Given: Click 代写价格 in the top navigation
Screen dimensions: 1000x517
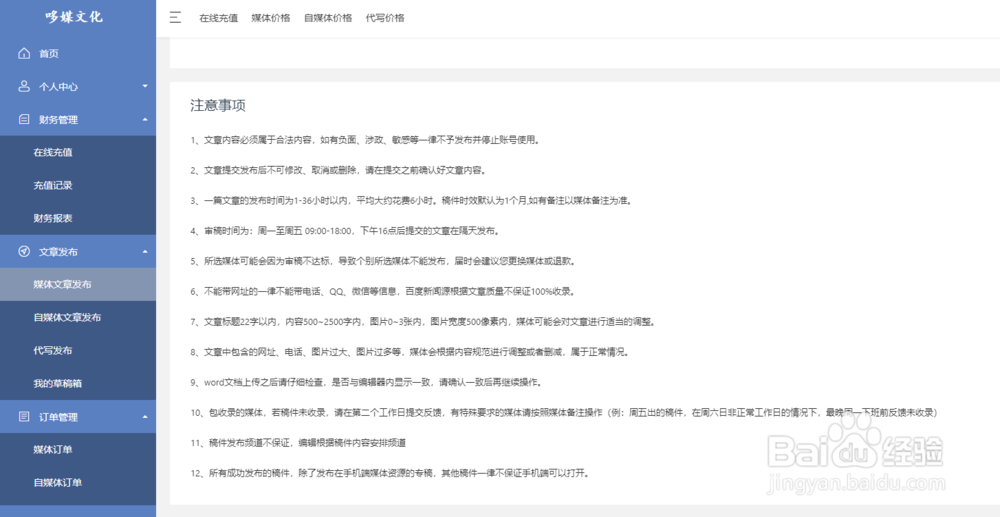Looking at the screenshot, I should pyautogui.click(x=385, y=18).
